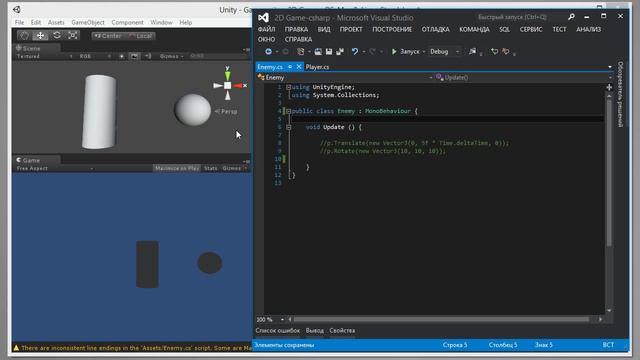Image resolution: width=640 pixels, height=360 pixels.
Task: Open Visual Studio ФАЙЛ menu
Action: (267, 29)
